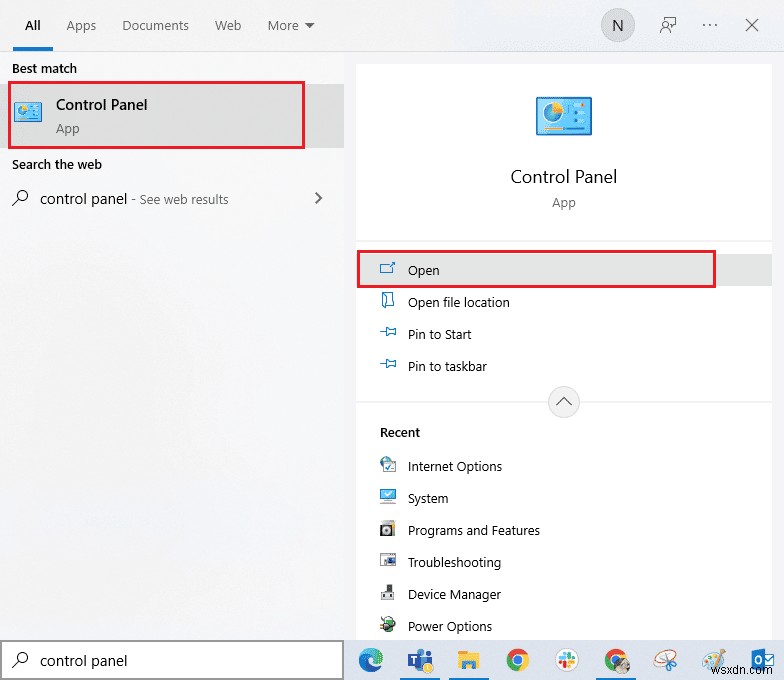This screenshot has width=784, height=680.
Task: Click the Pin to Start pin icon
Action: pyautogui.click(x=388, y=332)
